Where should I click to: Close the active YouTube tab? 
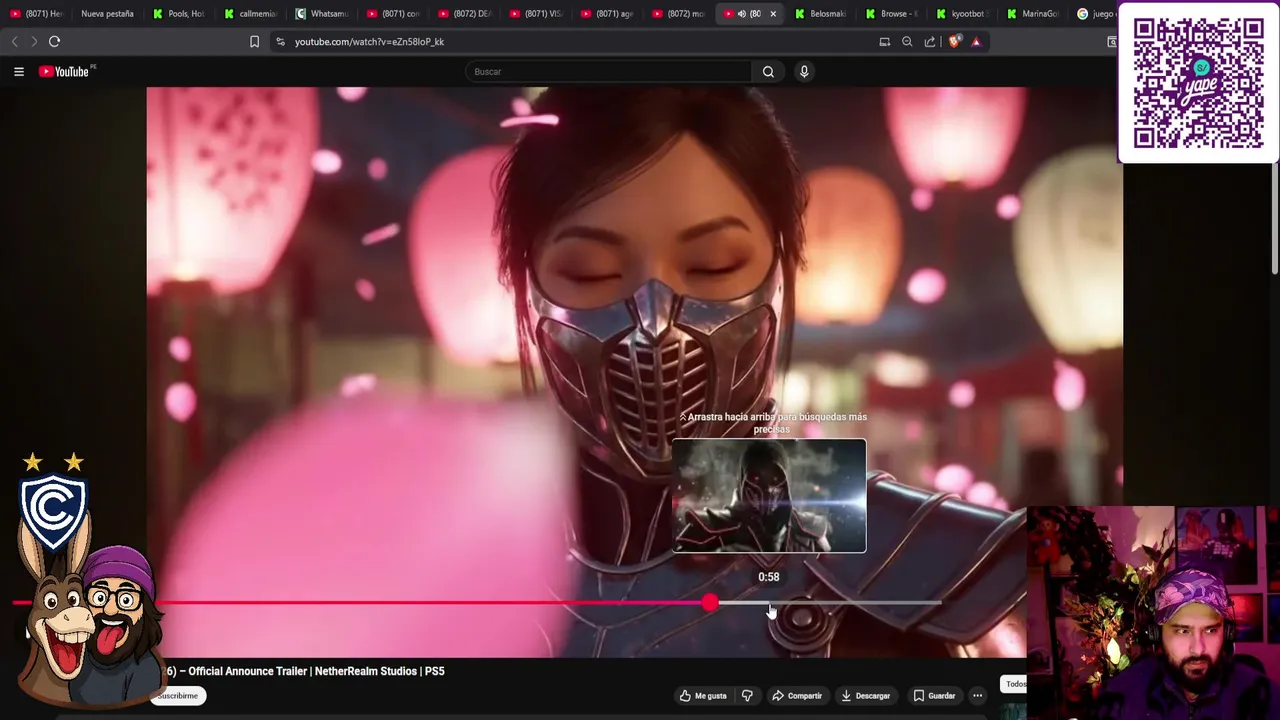click(773, 14)
